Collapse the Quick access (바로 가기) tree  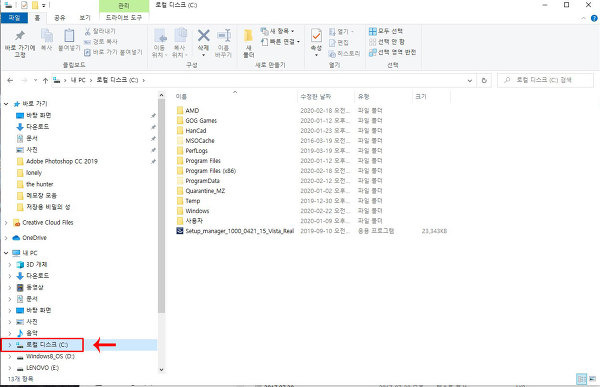(6, 104)
